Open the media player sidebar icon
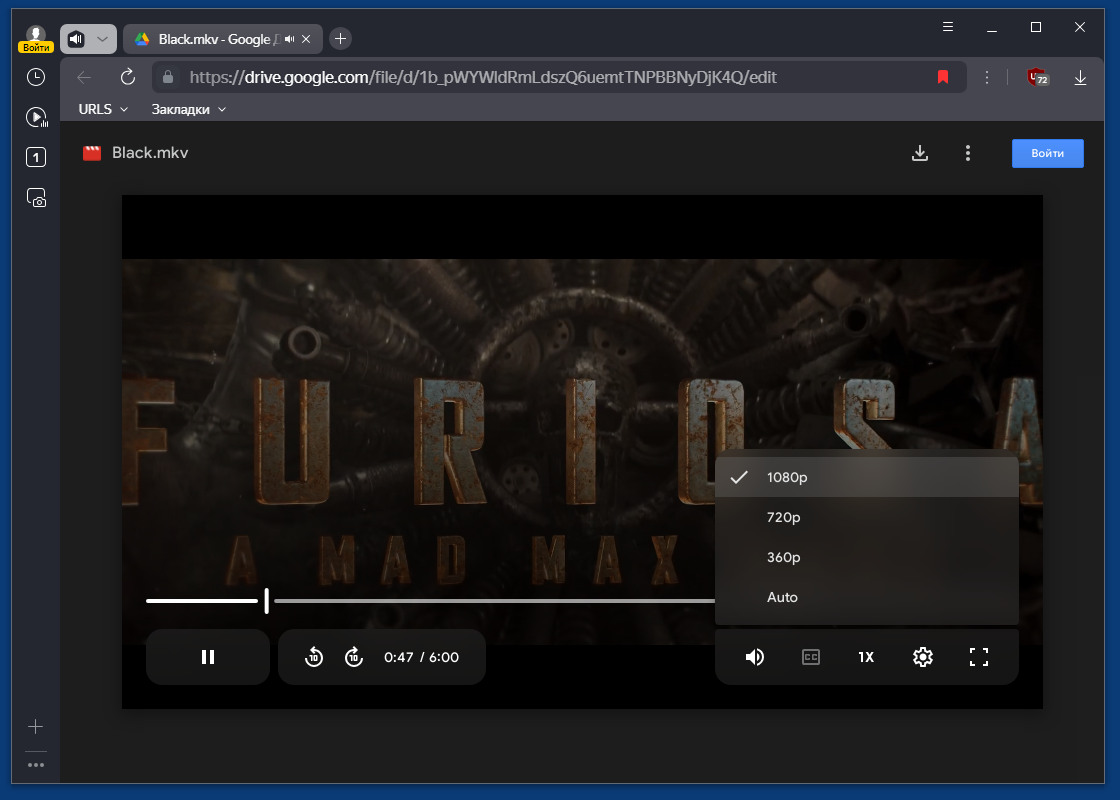This screenshot has width=1120, height=800. (x=36, y=117)
